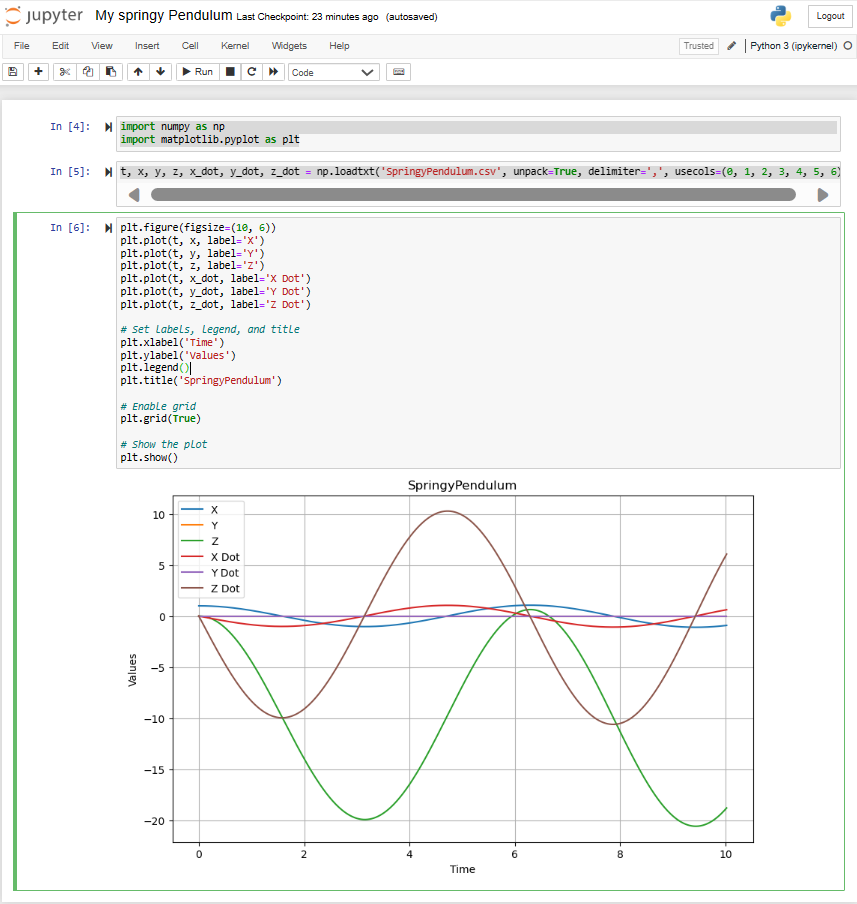Image resolution: width=857 pixels, height=904 pixels.
Task: Insert a new cell below with plus icon
Action: tap(39, 72)
